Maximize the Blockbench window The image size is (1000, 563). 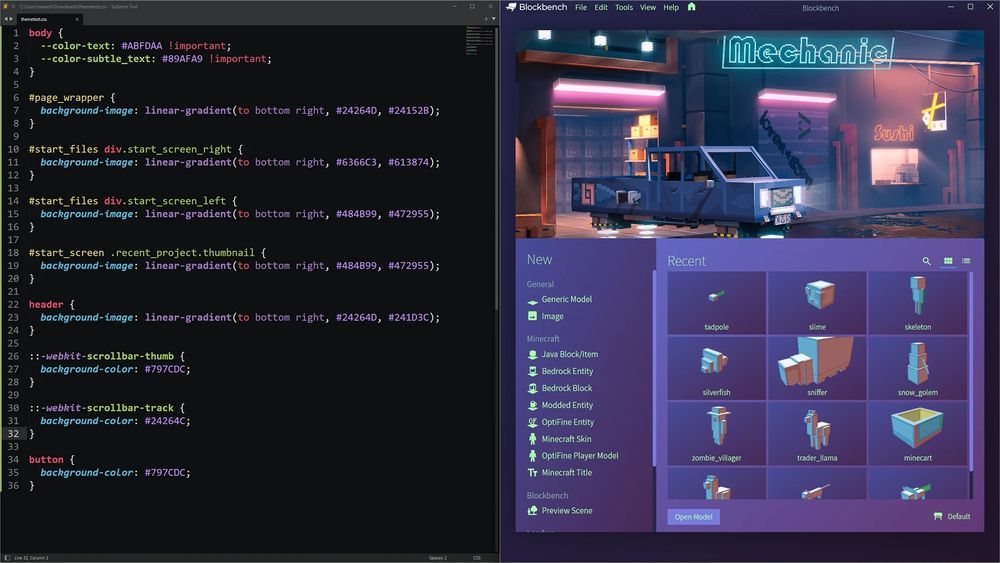point(970,7)
